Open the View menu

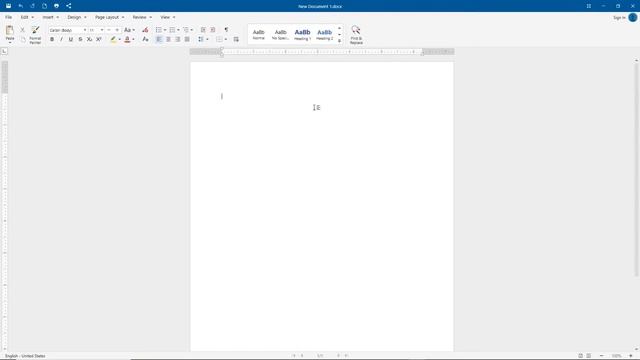pyautogui.click(x=167, y=17)
